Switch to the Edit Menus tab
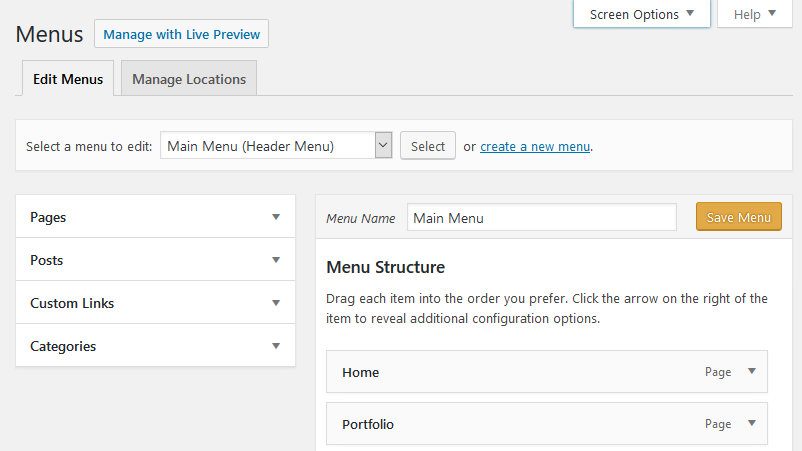 [68, 79]
